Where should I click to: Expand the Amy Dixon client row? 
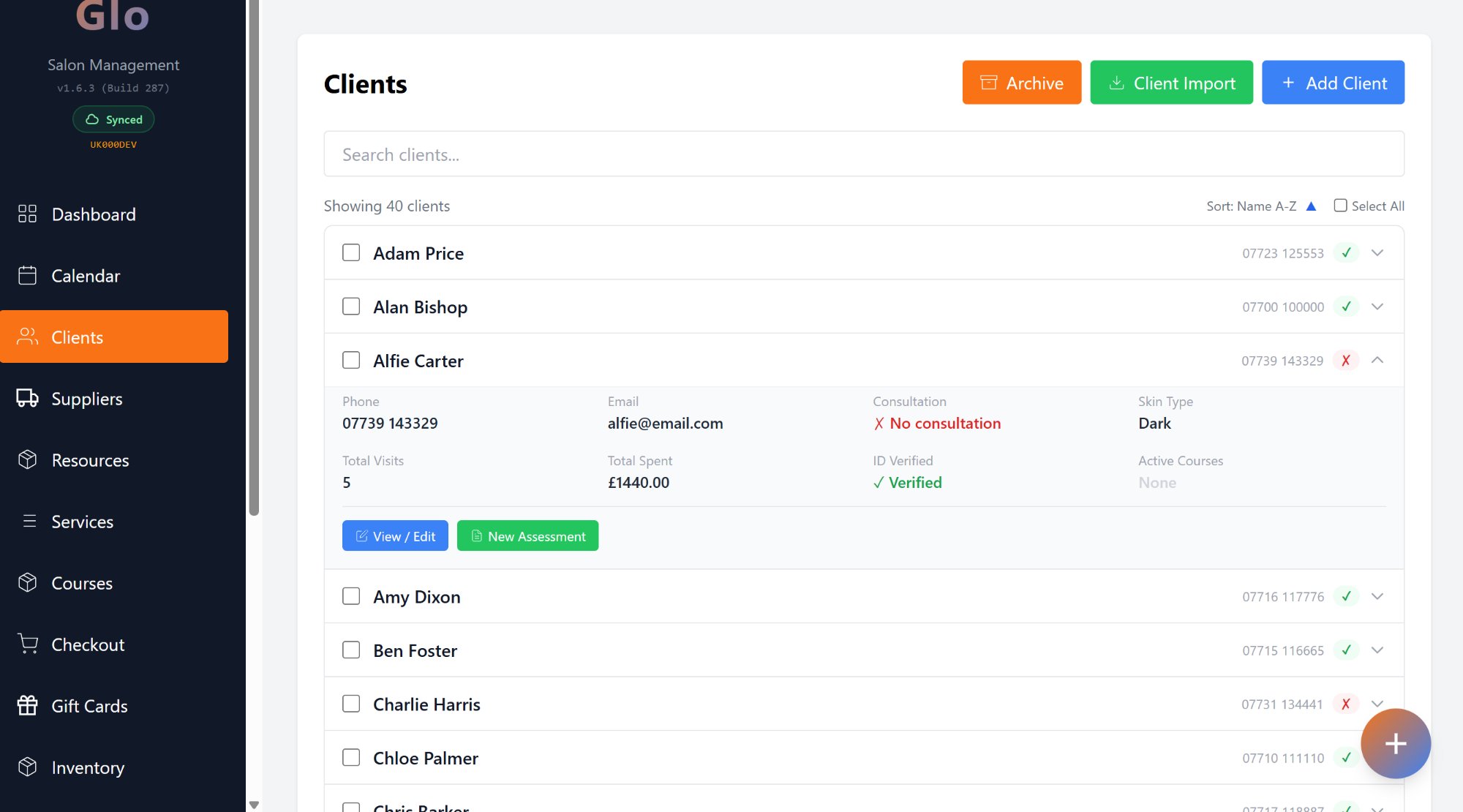click(x=1377, y=596)
